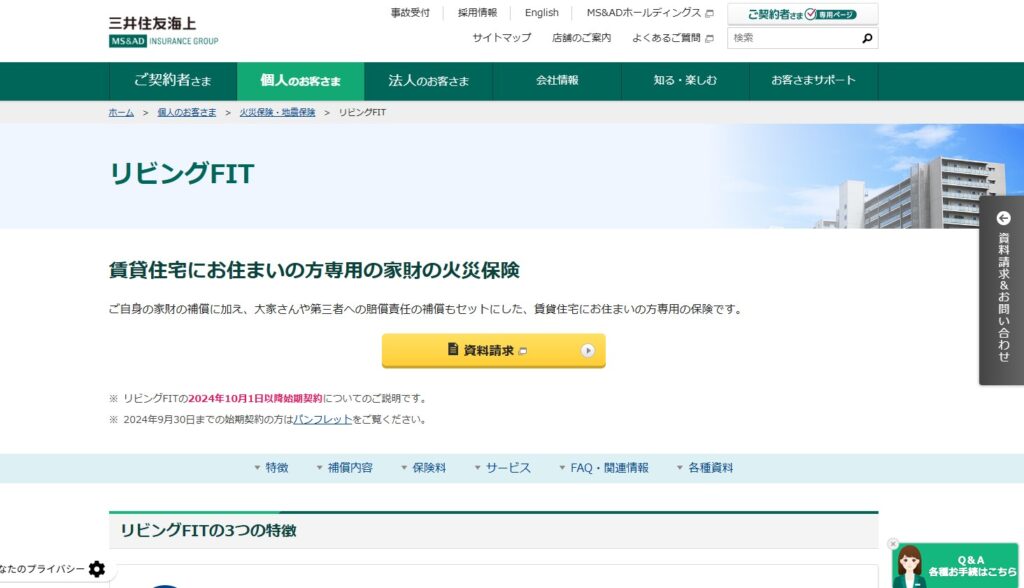This screenshot has width=1024, height=588.
Task: Close the Q&A chat popup
Action: [893, 544]
